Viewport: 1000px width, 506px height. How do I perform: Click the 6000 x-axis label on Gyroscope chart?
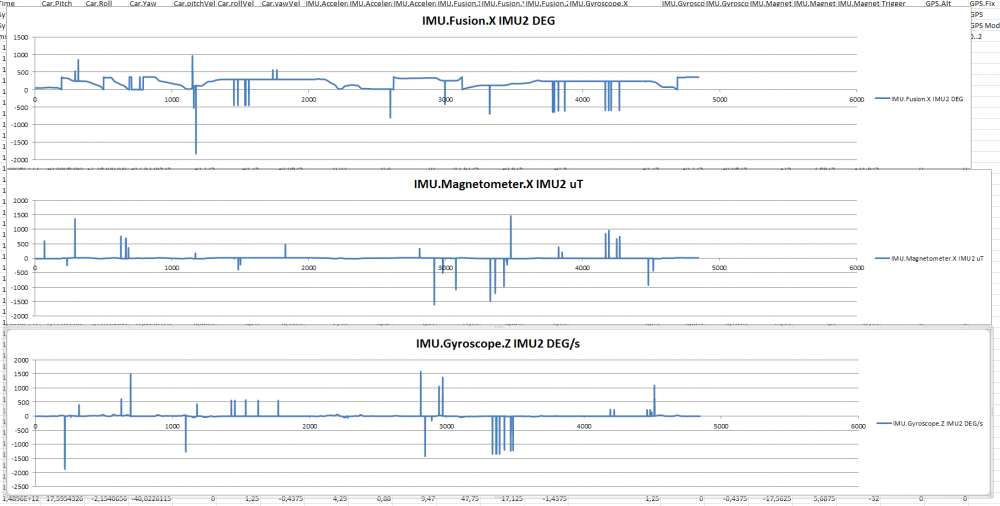pos(856,427)
